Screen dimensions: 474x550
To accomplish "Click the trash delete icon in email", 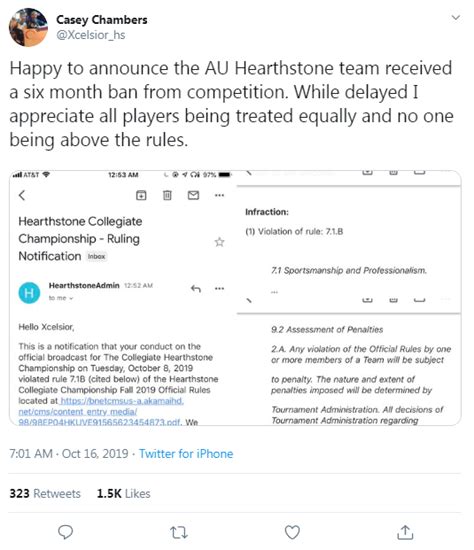I will [167, 195].
